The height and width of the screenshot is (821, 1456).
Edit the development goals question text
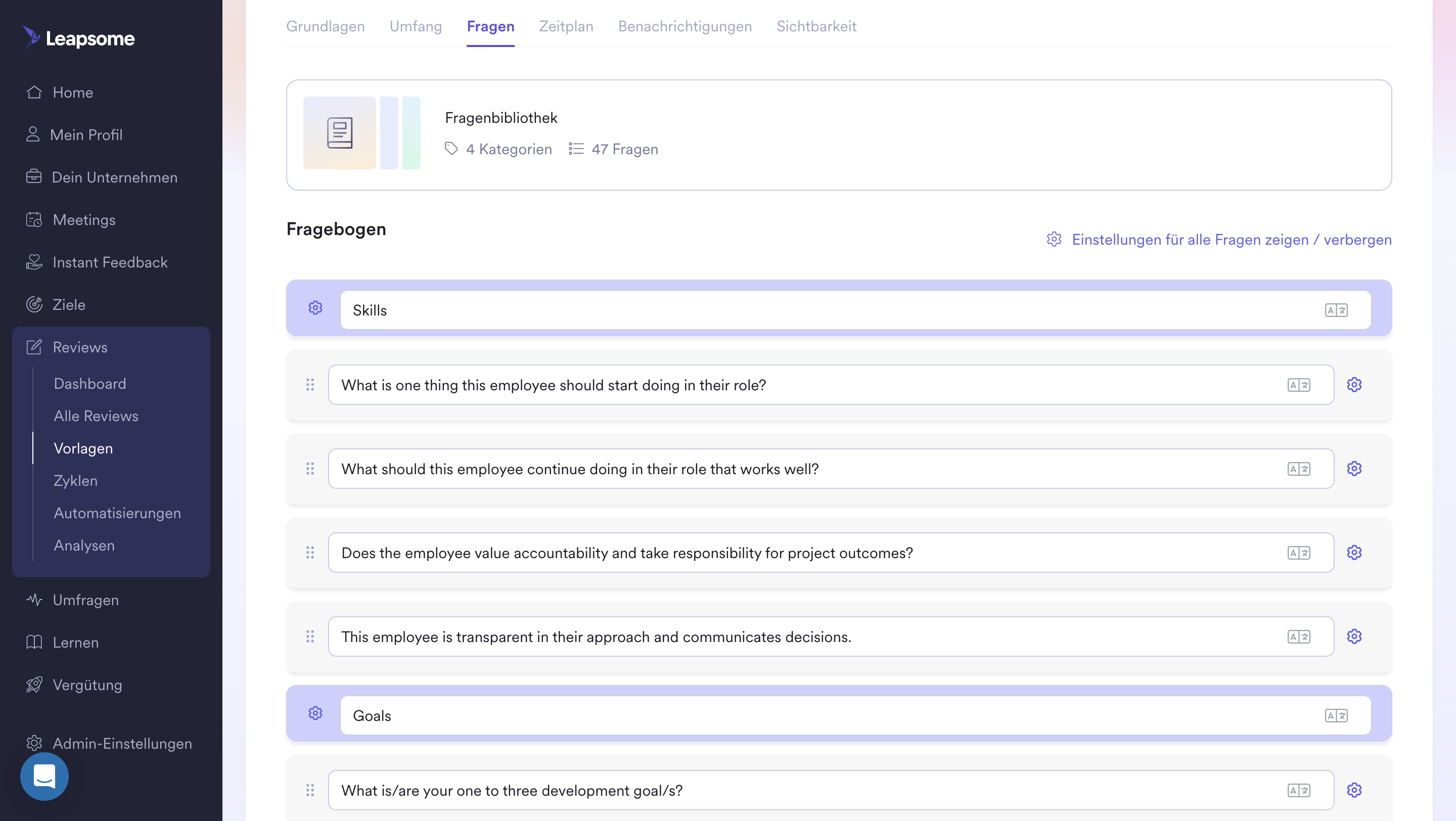pos(831,790)
